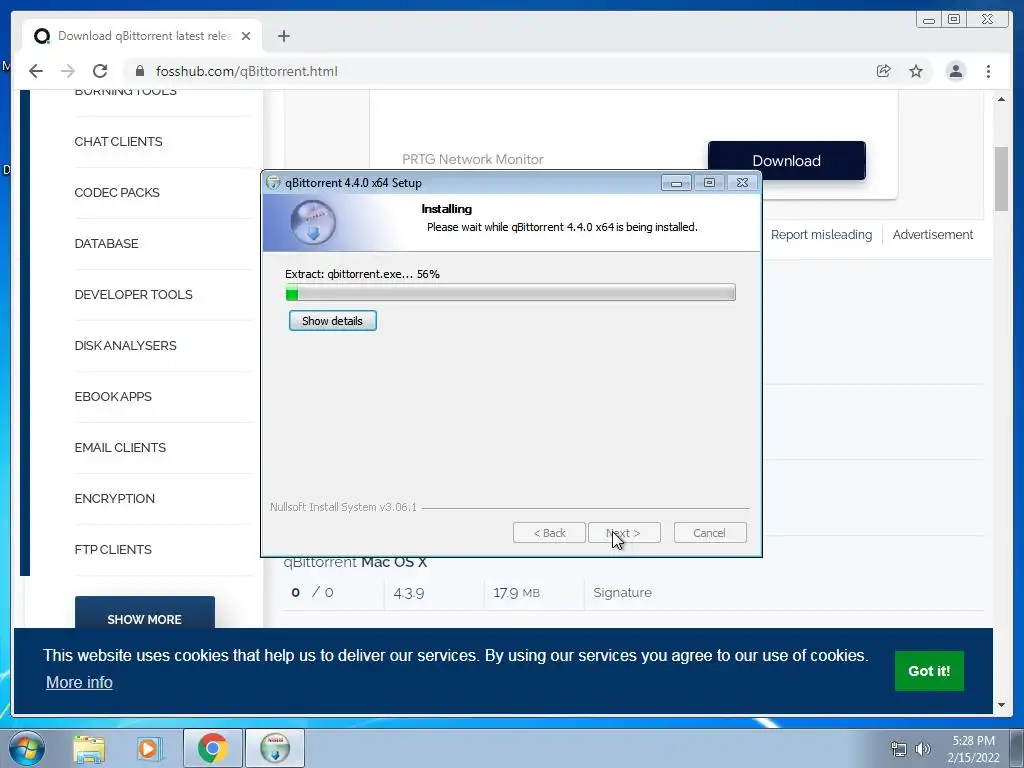Click Nullsoft Install System v3.06.1 text
This screenshot has width=1024, height=768.
pyautogui.click(x=343, y=507)
